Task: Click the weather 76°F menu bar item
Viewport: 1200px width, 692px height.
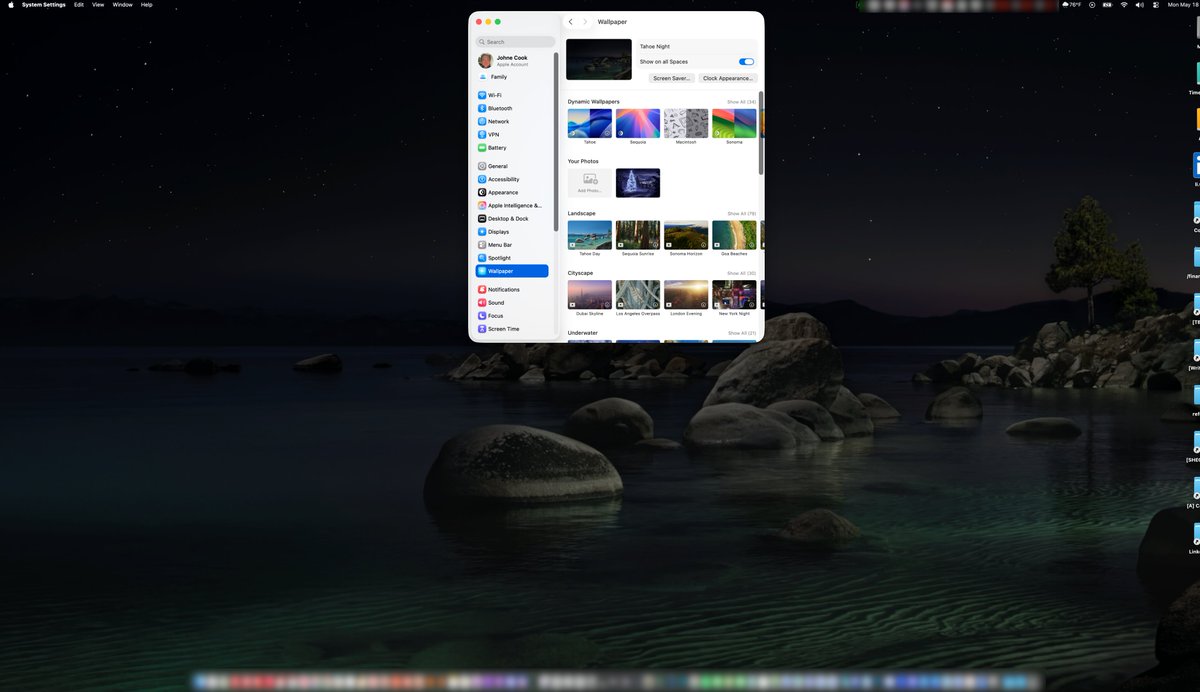Action: pyautogui.click(x=1071, y=5)
